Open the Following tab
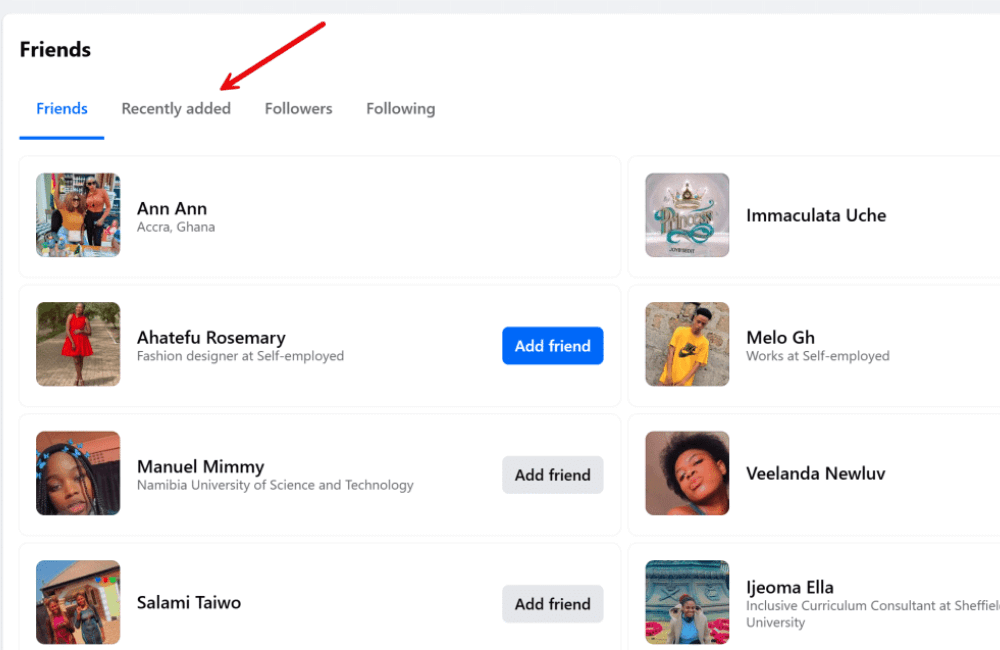 click(400, 109)
